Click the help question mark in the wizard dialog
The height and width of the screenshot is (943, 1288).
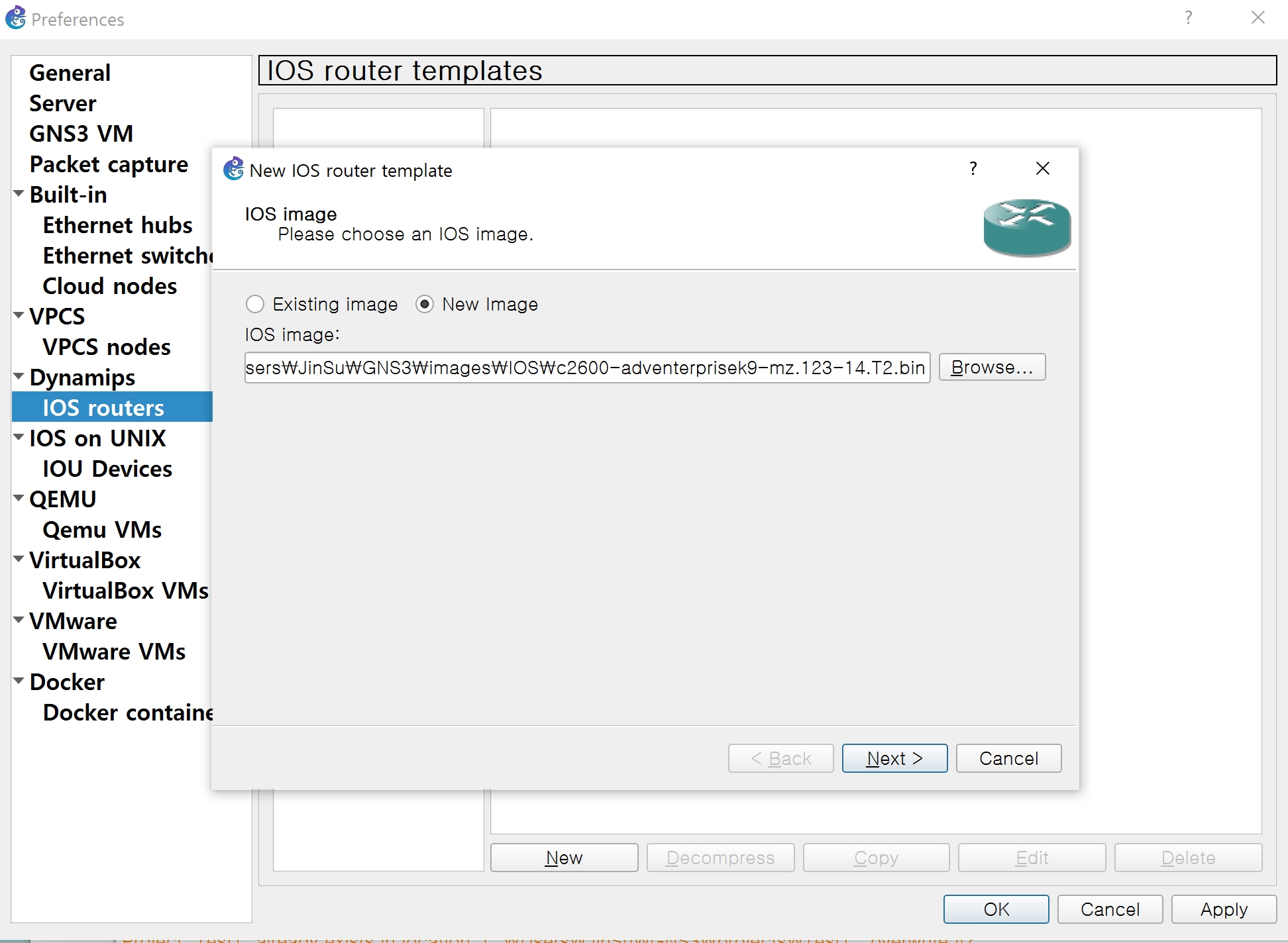coord(973,169)
